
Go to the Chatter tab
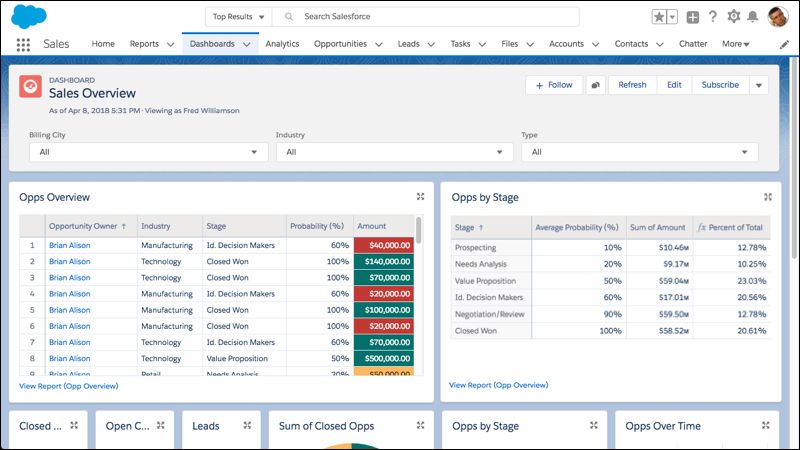693,44
